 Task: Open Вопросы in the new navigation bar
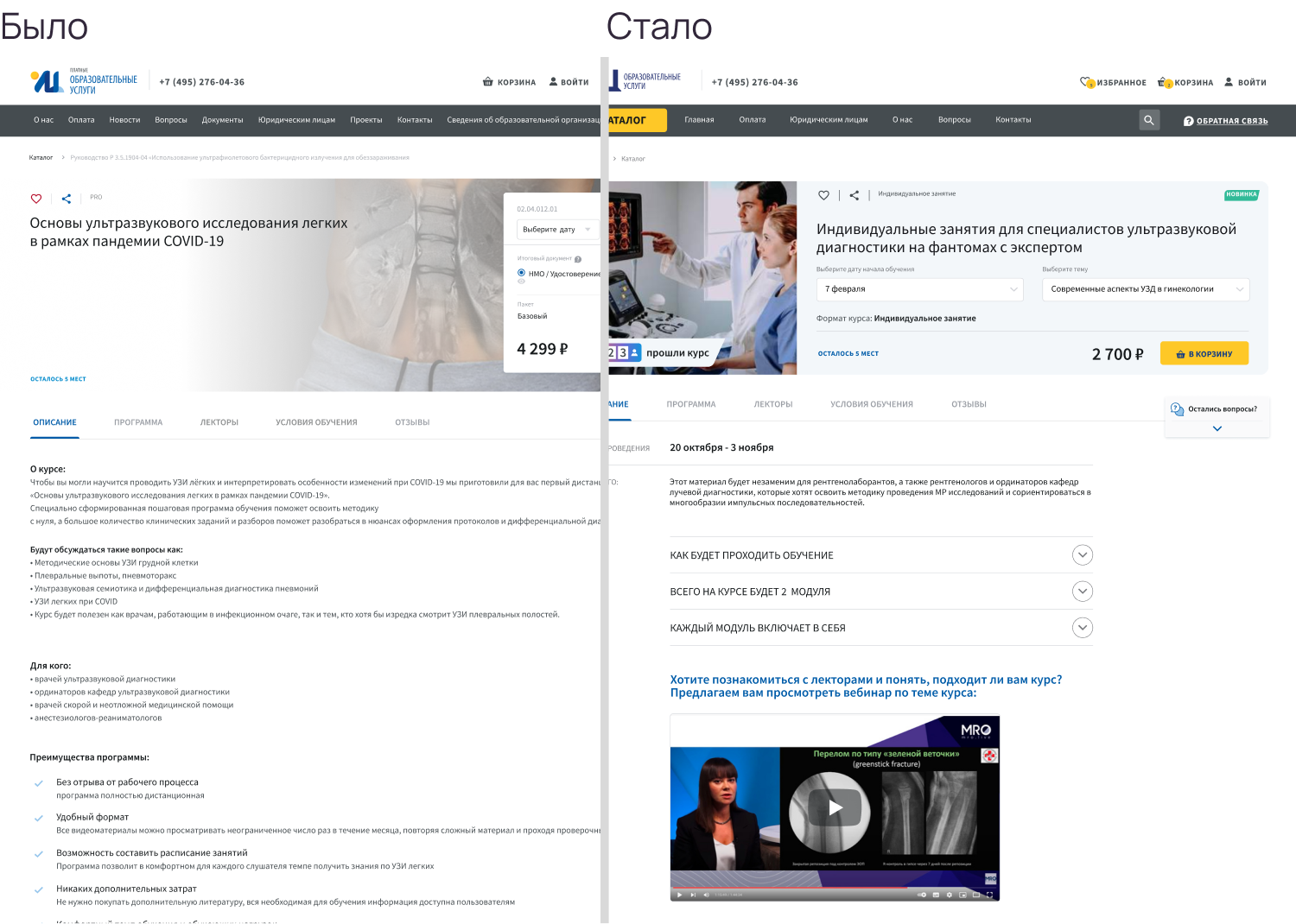955,120
